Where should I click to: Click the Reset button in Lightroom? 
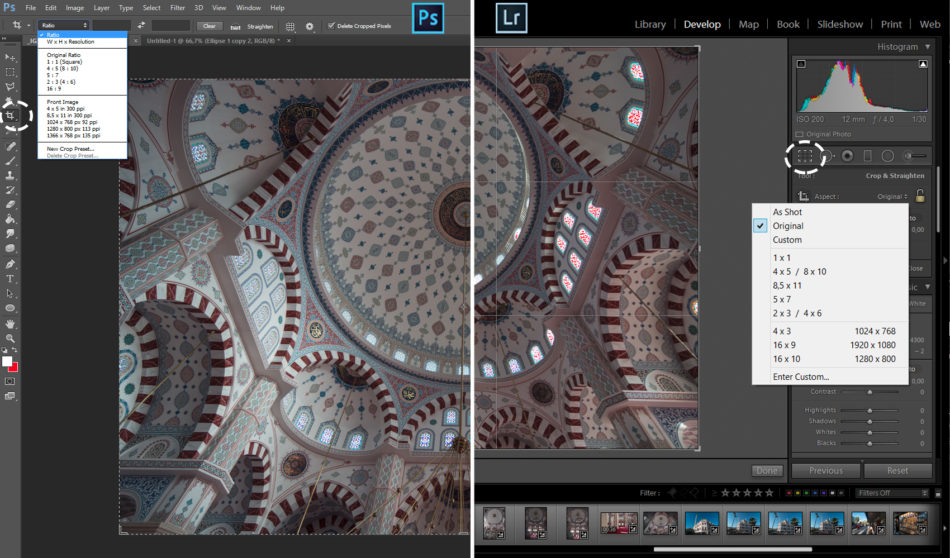[897, 470]
